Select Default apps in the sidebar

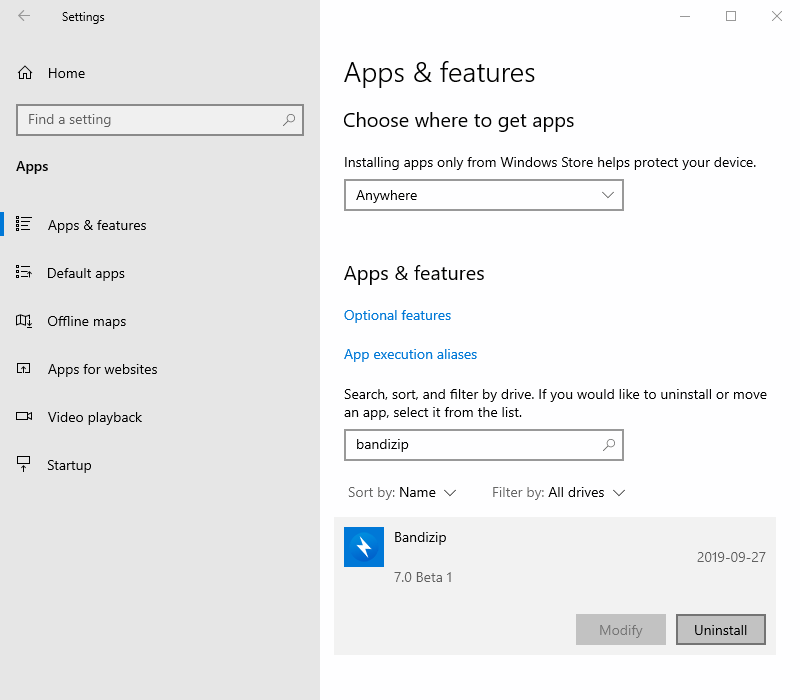pyautogui.click(x=86, y=273)
